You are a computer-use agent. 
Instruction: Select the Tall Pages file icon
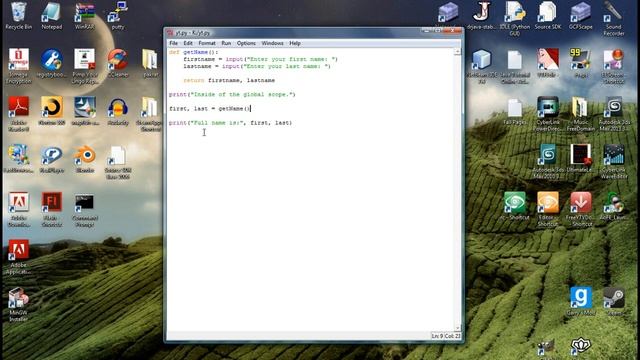click(515, 111)
